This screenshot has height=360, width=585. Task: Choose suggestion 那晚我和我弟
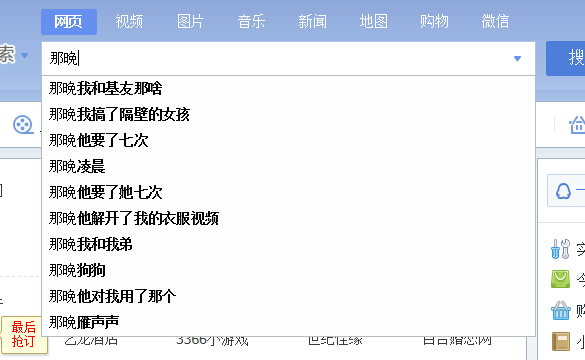(288, 244)
